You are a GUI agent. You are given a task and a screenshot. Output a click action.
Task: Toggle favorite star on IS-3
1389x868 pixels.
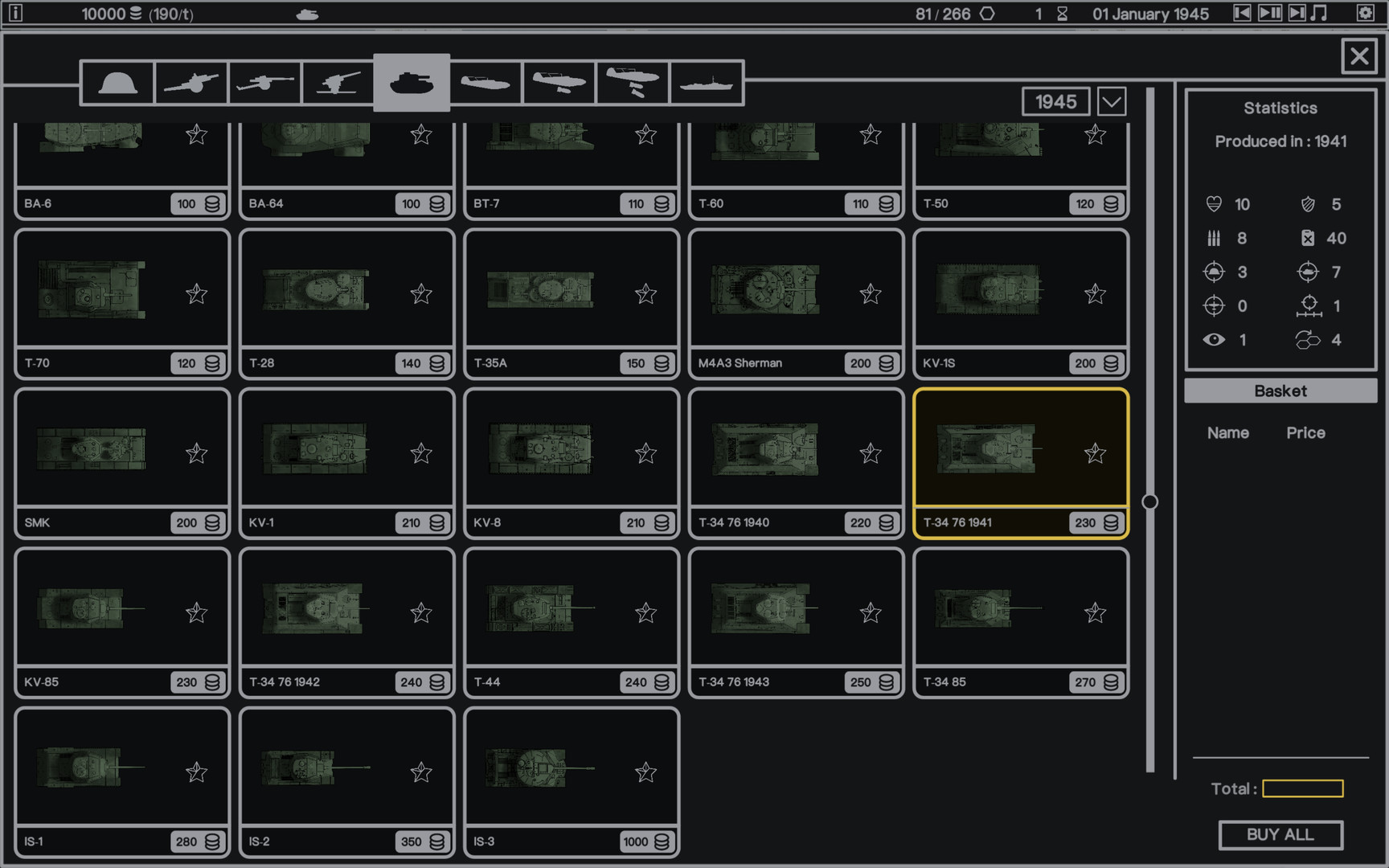[645, 772]
